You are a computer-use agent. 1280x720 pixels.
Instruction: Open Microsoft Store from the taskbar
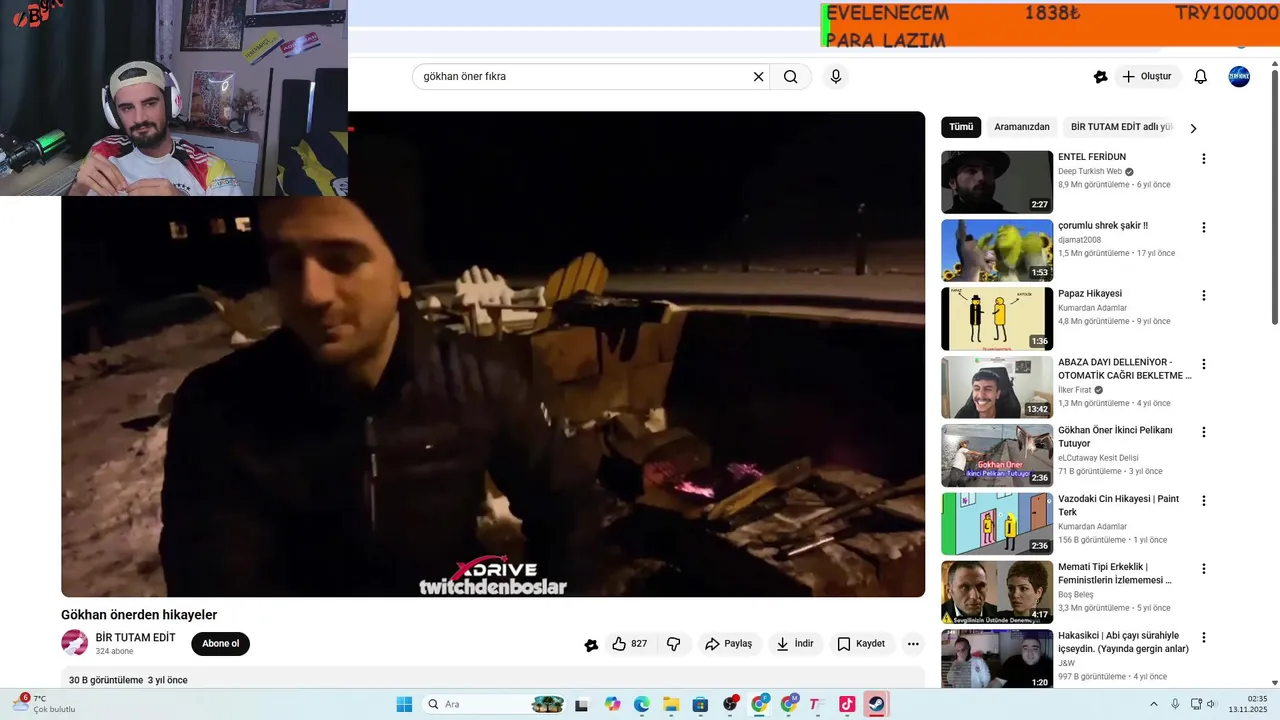pos(700,704)
